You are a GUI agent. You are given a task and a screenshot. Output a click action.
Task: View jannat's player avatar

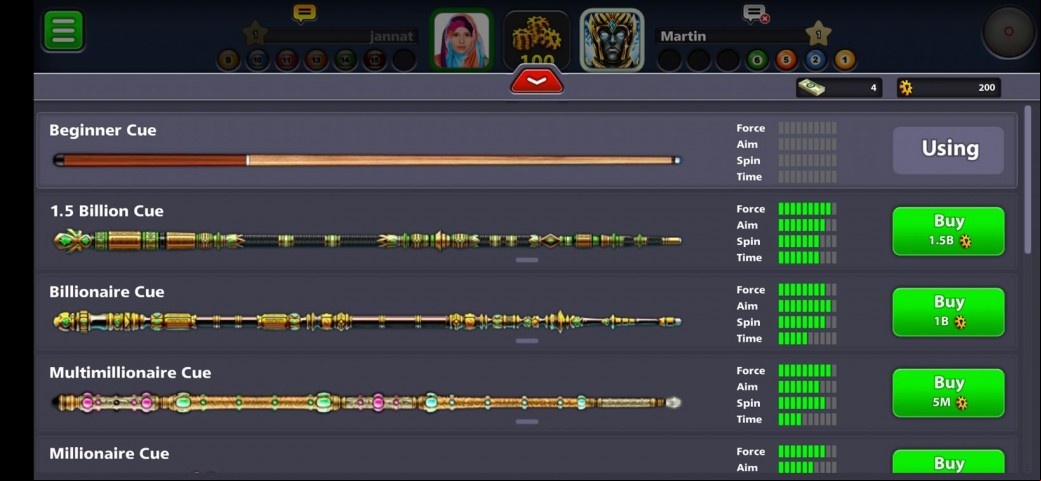pyautogui.click(x=461, y=40)
